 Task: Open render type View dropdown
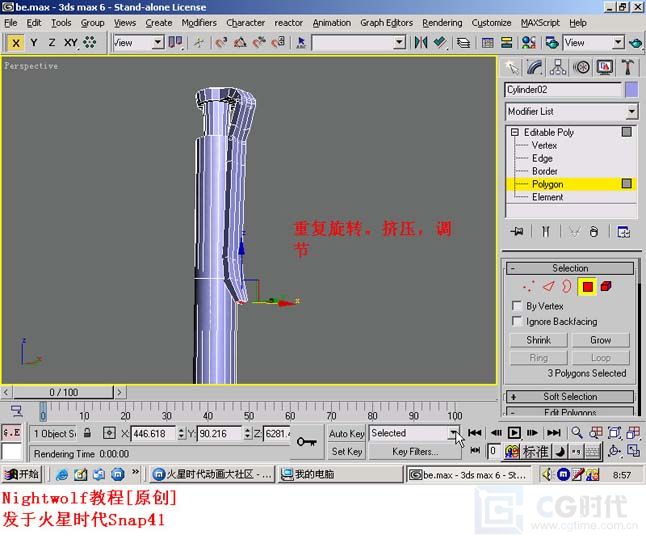pos(618,42)
